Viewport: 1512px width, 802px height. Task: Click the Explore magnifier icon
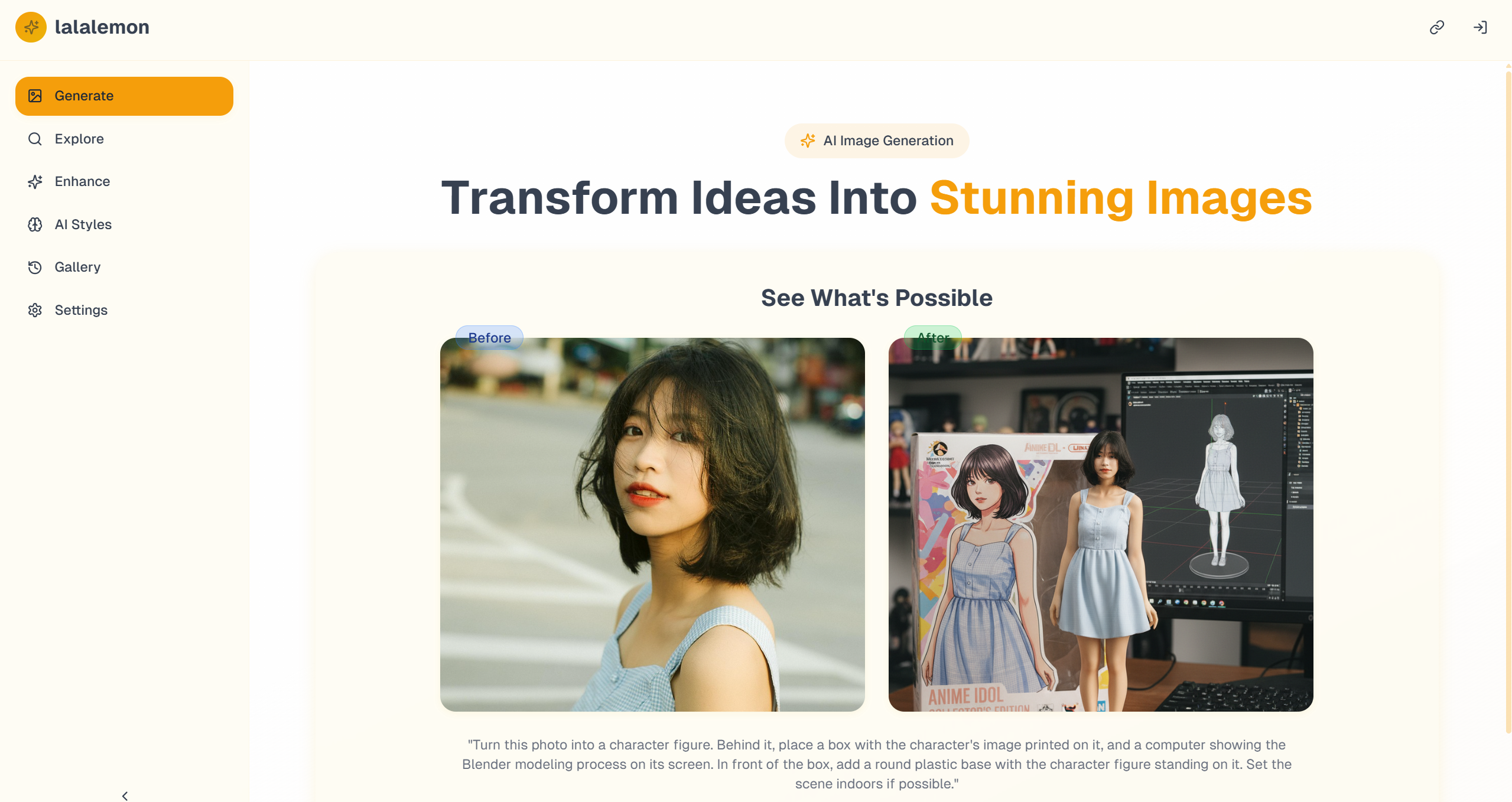point(35,139)
